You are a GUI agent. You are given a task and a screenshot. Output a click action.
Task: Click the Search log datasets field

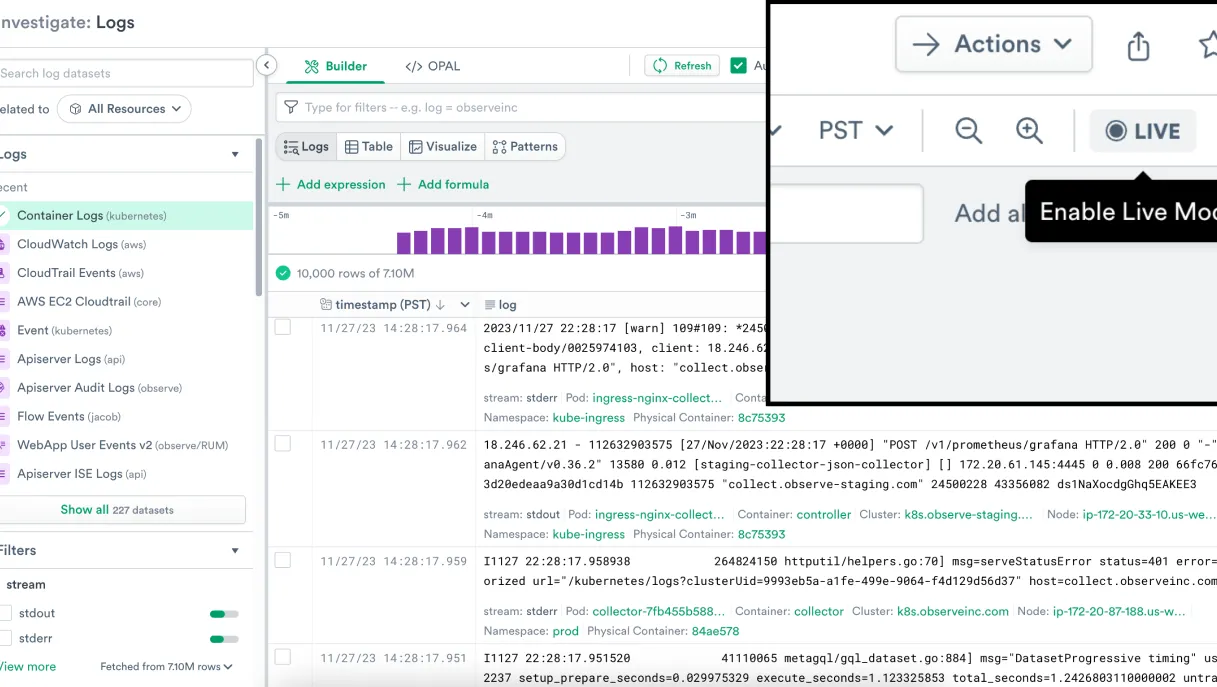coord(125,73)
